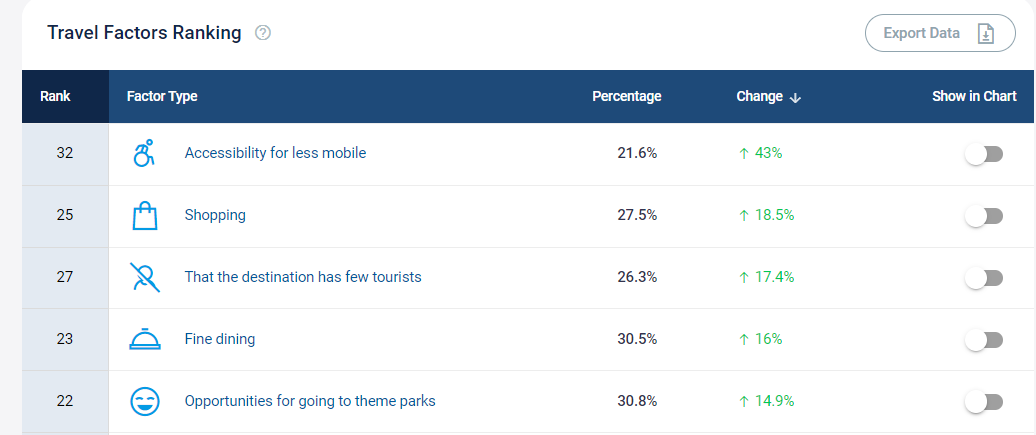Toggle Show in Chart for Shopping

[x=984, y=216]
